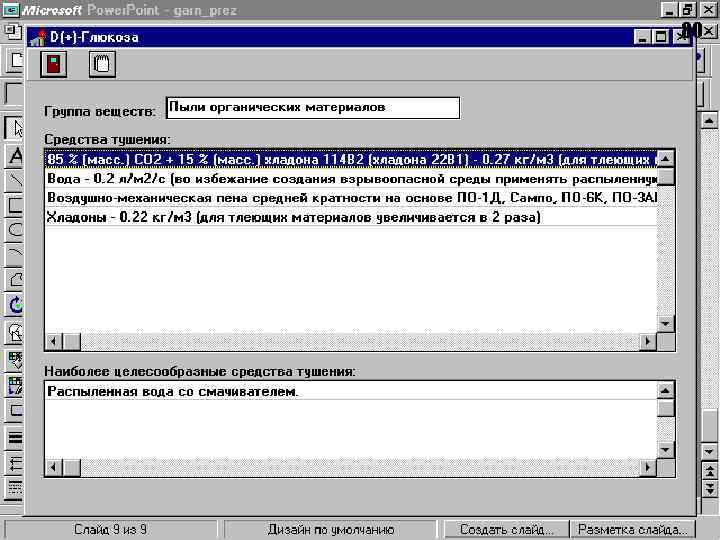Click right arrow of Средства тушения horizontal scrollbar
The image size is (720, 540).
pos(648,342)
